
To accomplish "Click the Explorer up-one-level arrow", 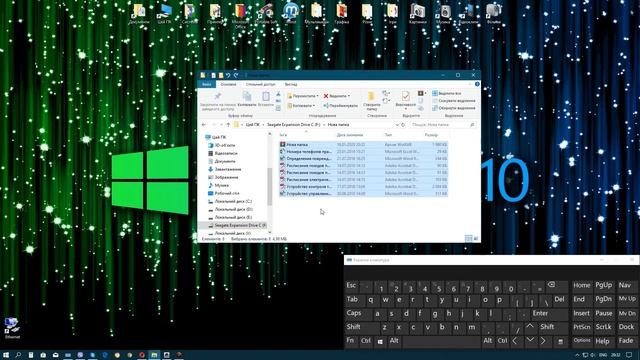I will click(228, 124).
